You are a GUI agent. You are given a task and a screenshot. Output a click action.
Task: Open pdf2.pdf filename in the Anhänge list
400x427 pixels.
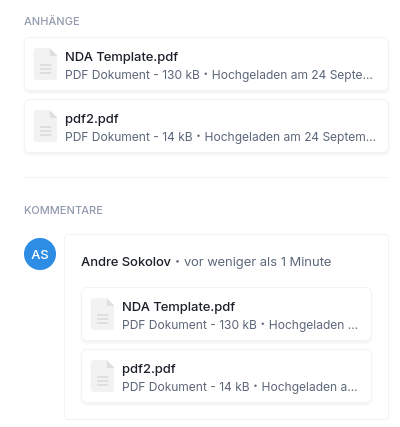coord(92,119)
